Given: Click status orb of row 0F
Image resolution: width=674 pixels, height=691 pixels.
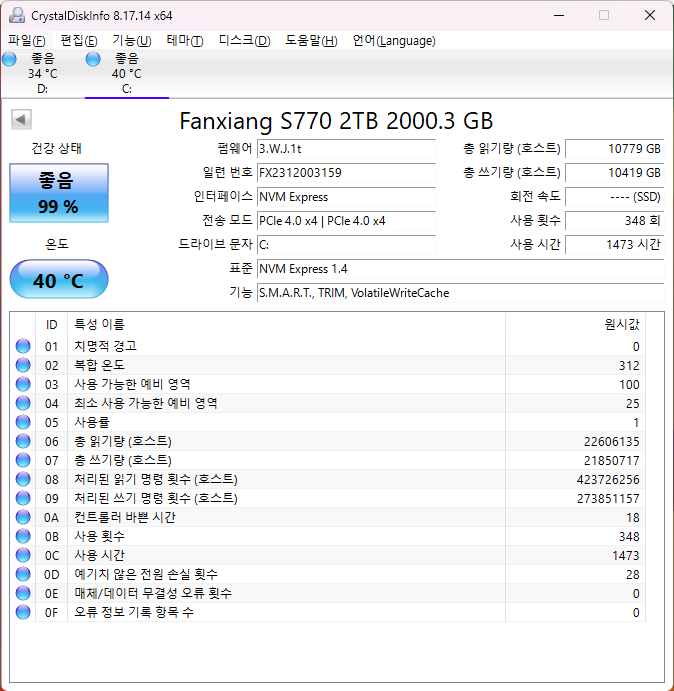Looking at the screenshot, I should click(23, 612).
